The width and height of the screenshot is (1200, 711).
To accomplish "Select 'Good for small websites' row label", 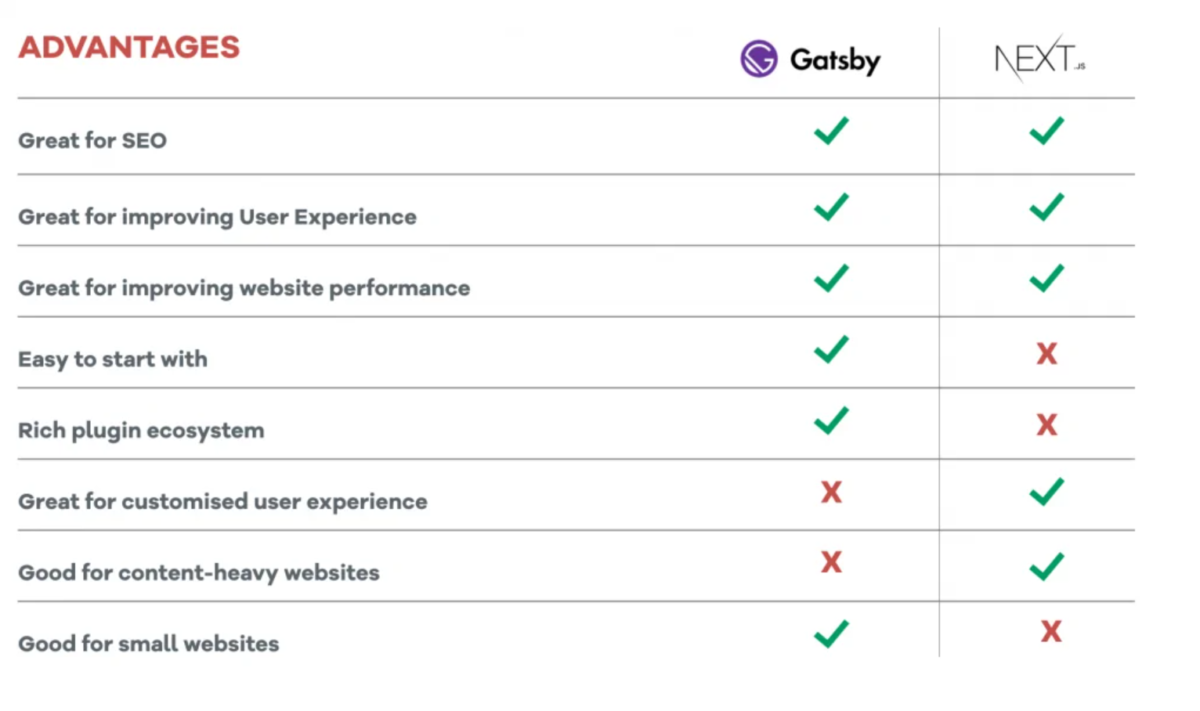I will coord(148,644).
